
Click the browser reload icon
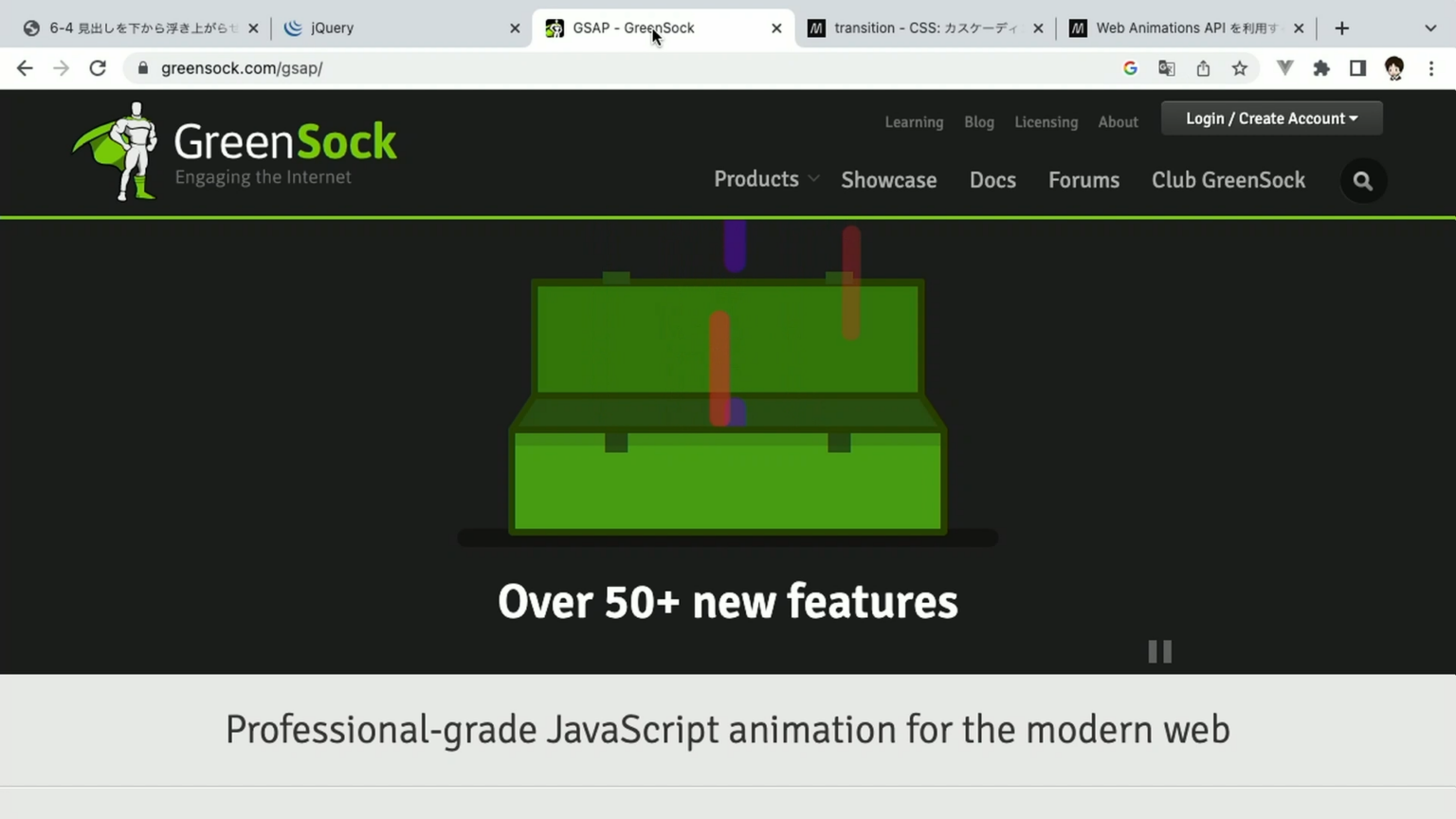tap(98, 68)
